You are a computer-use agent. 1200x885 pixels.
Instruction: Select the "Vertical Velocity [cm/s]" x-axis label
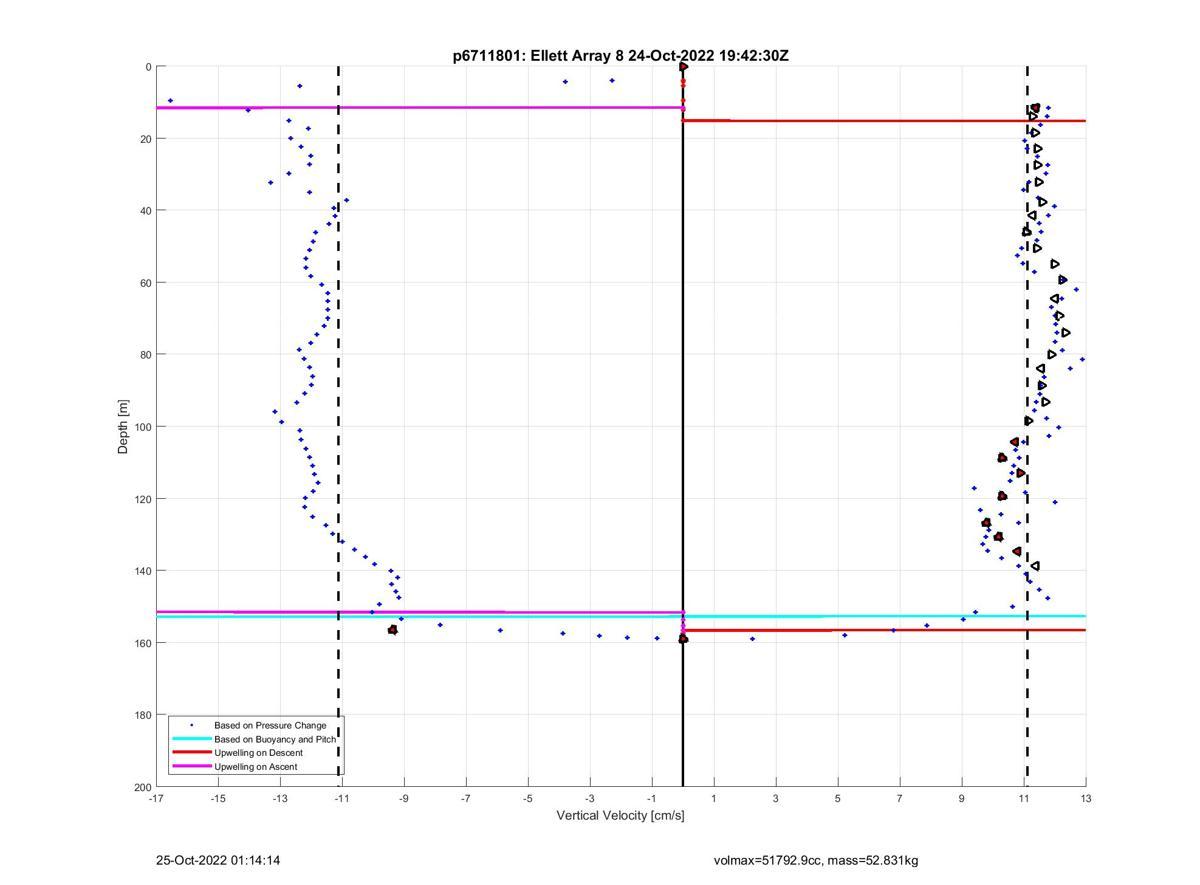point(620,816)
